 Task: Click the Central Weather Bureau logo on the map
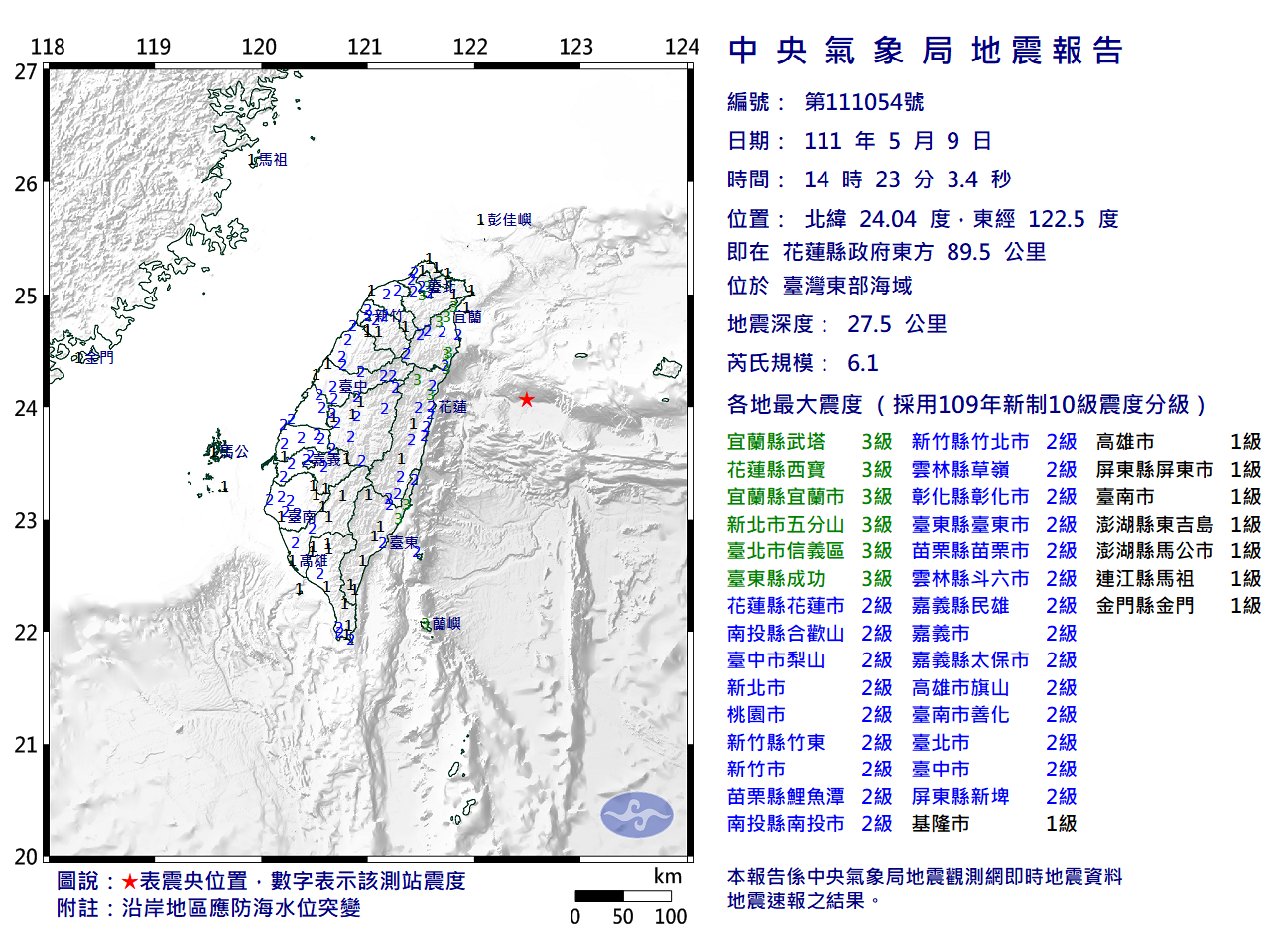636,815
